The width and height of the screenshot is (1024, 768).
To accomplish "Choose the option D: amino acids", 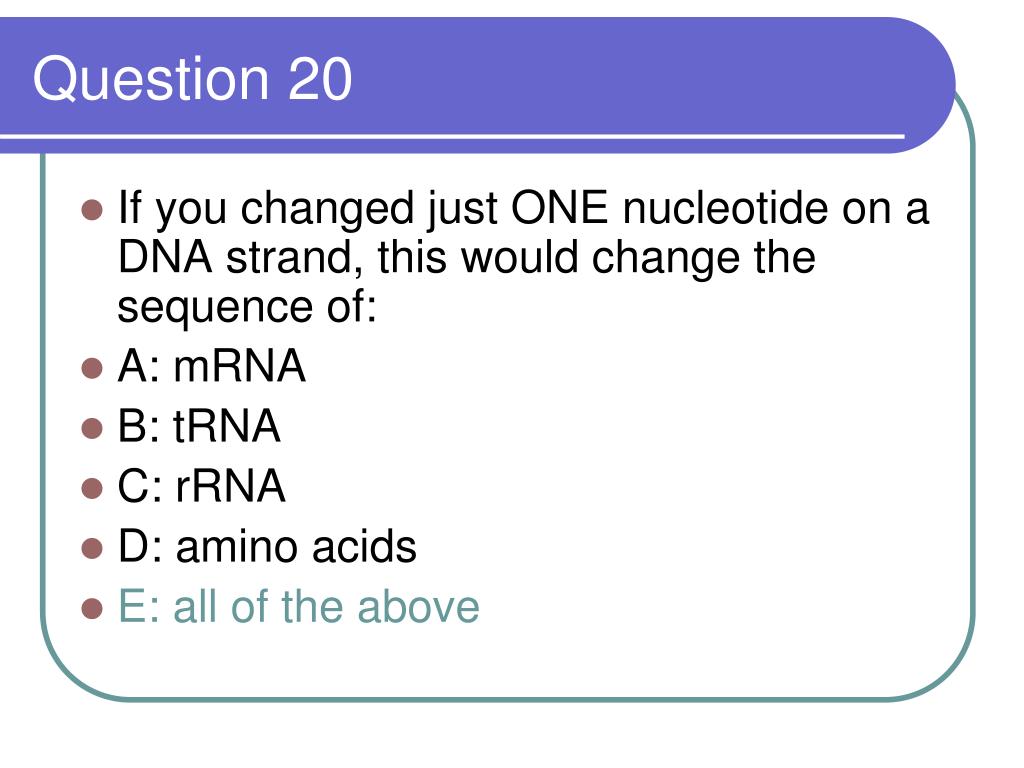I will coord(267,546).
